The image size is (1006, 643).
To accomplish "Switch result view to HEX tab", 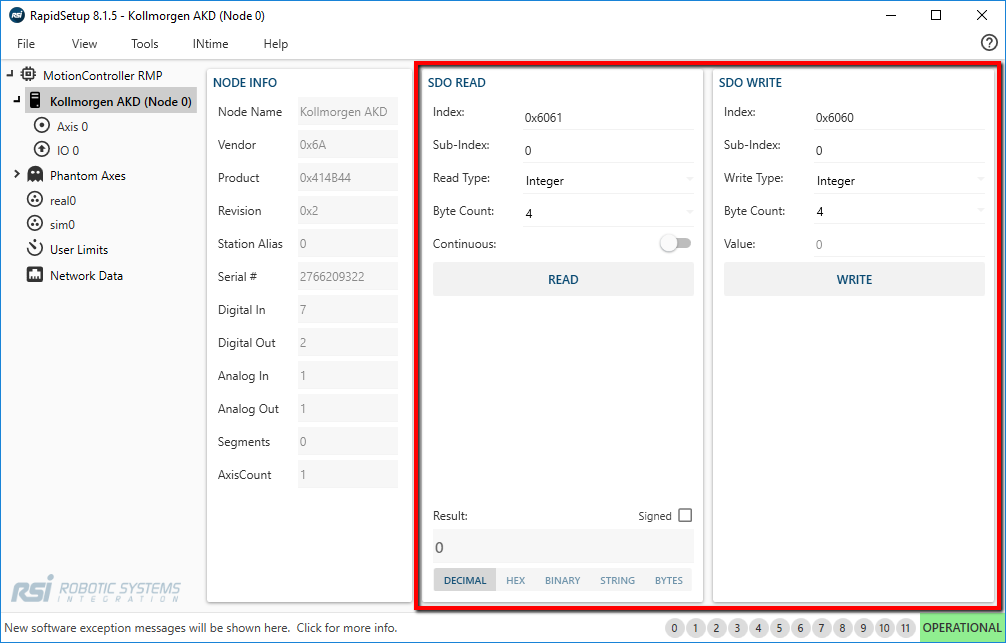I will coord(515,580).
